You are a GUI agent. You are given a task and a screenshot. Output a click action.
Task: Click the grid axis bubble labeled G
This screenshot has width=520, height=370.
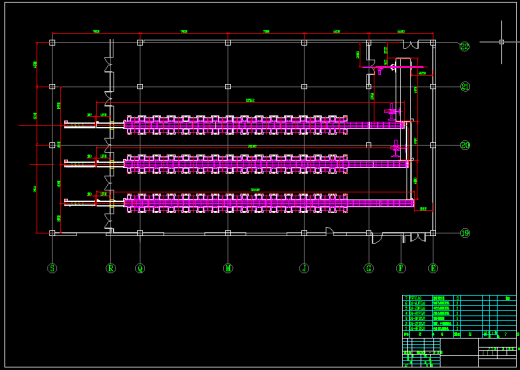point(369,268)
